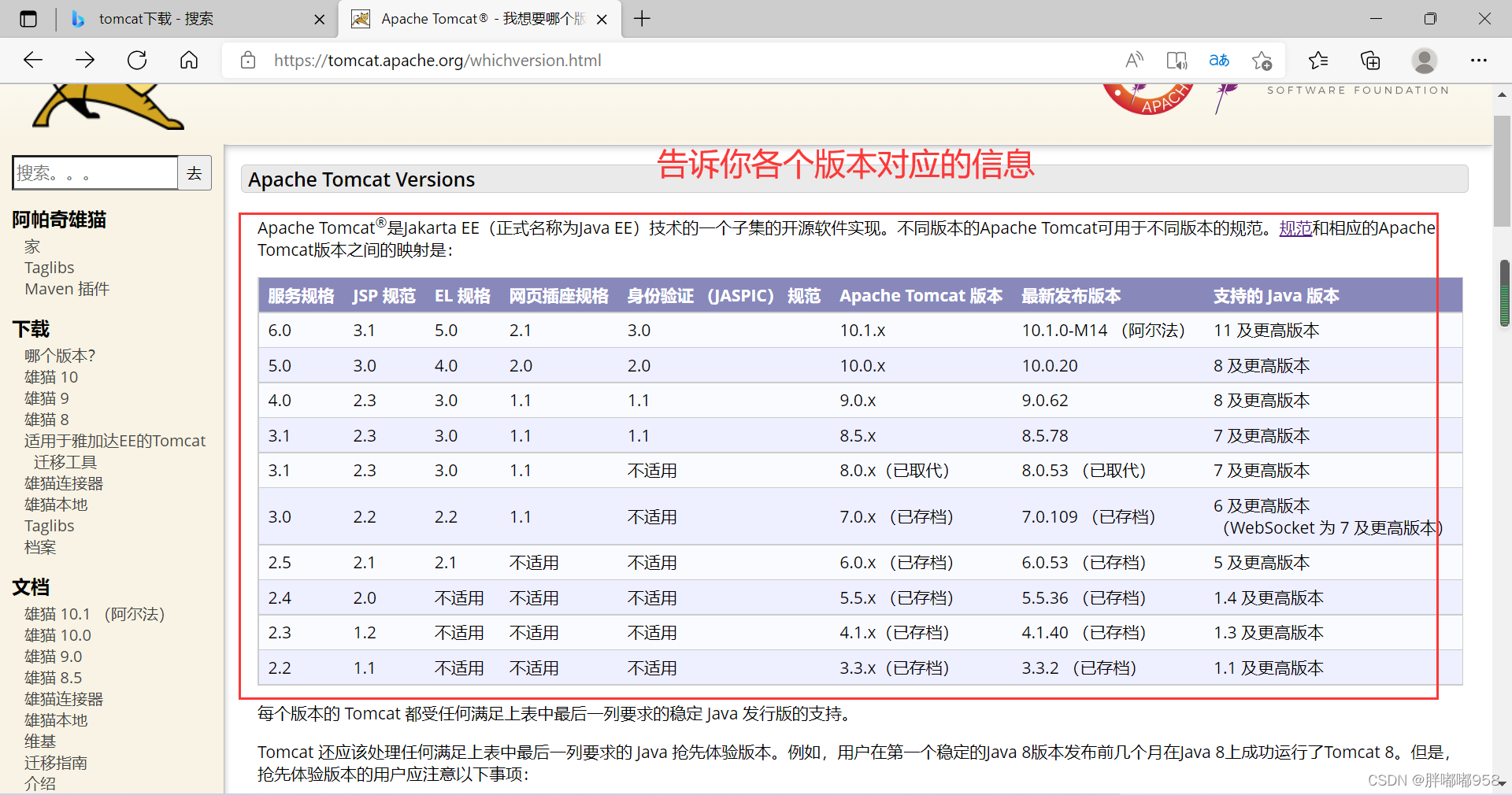This screenshot has height=795, width=1512.
Task: Click the 去 search submit button
Action: pos(195,172)
